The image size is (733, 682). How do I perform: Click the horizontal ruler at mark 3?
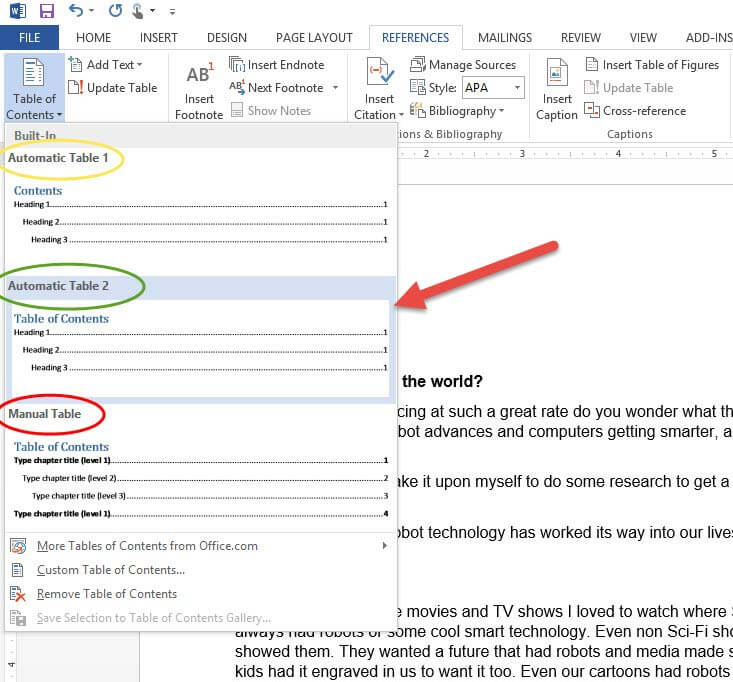point(522,153)
